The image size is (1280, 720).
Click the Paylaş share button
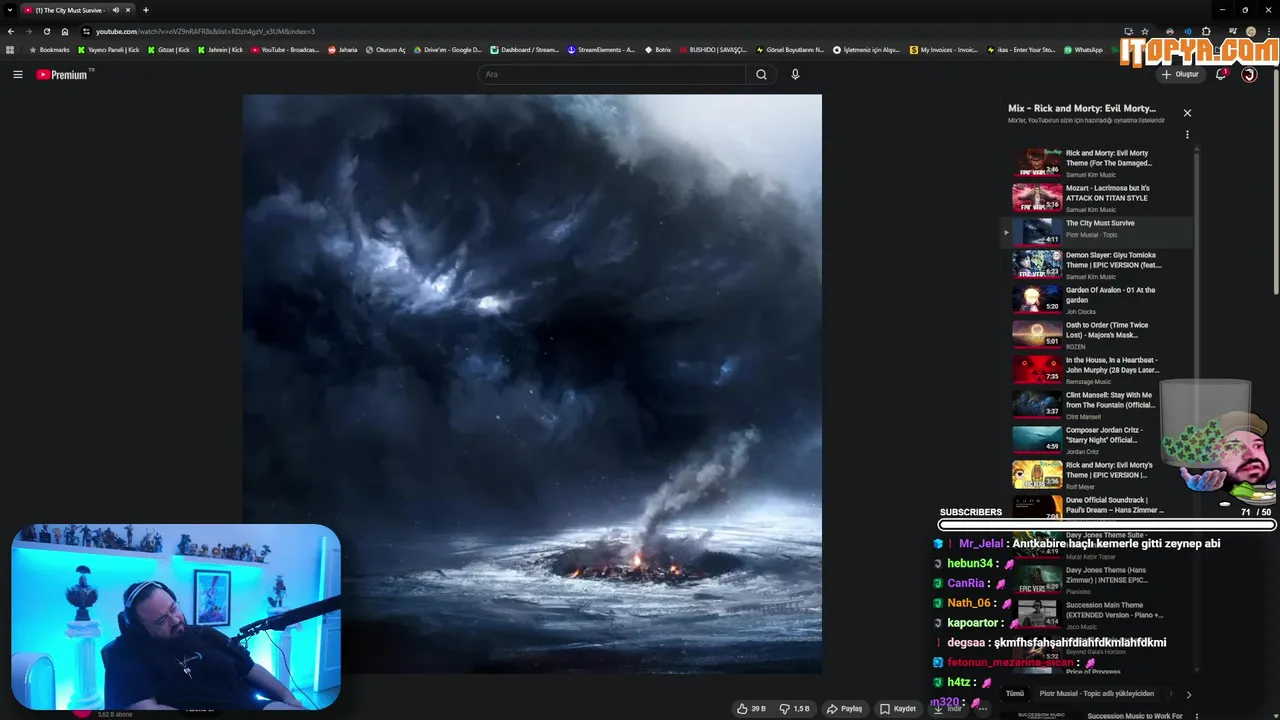coord(844,709)
